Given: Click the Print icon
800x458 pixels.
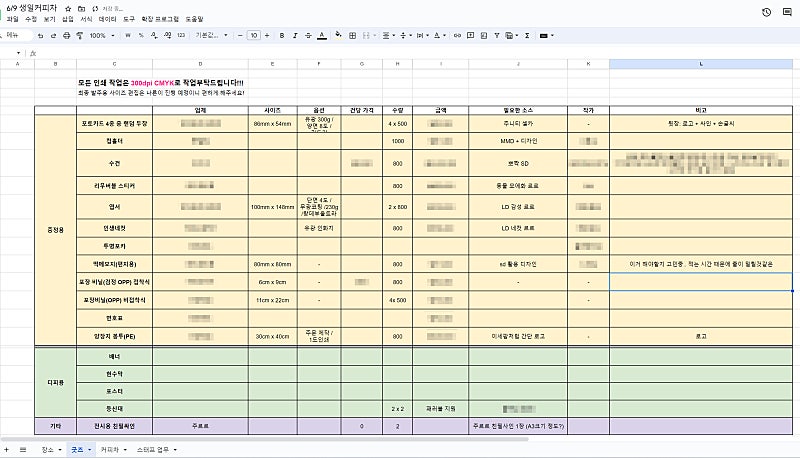Looking at the screenshot, I should click(x=65, y=36).
